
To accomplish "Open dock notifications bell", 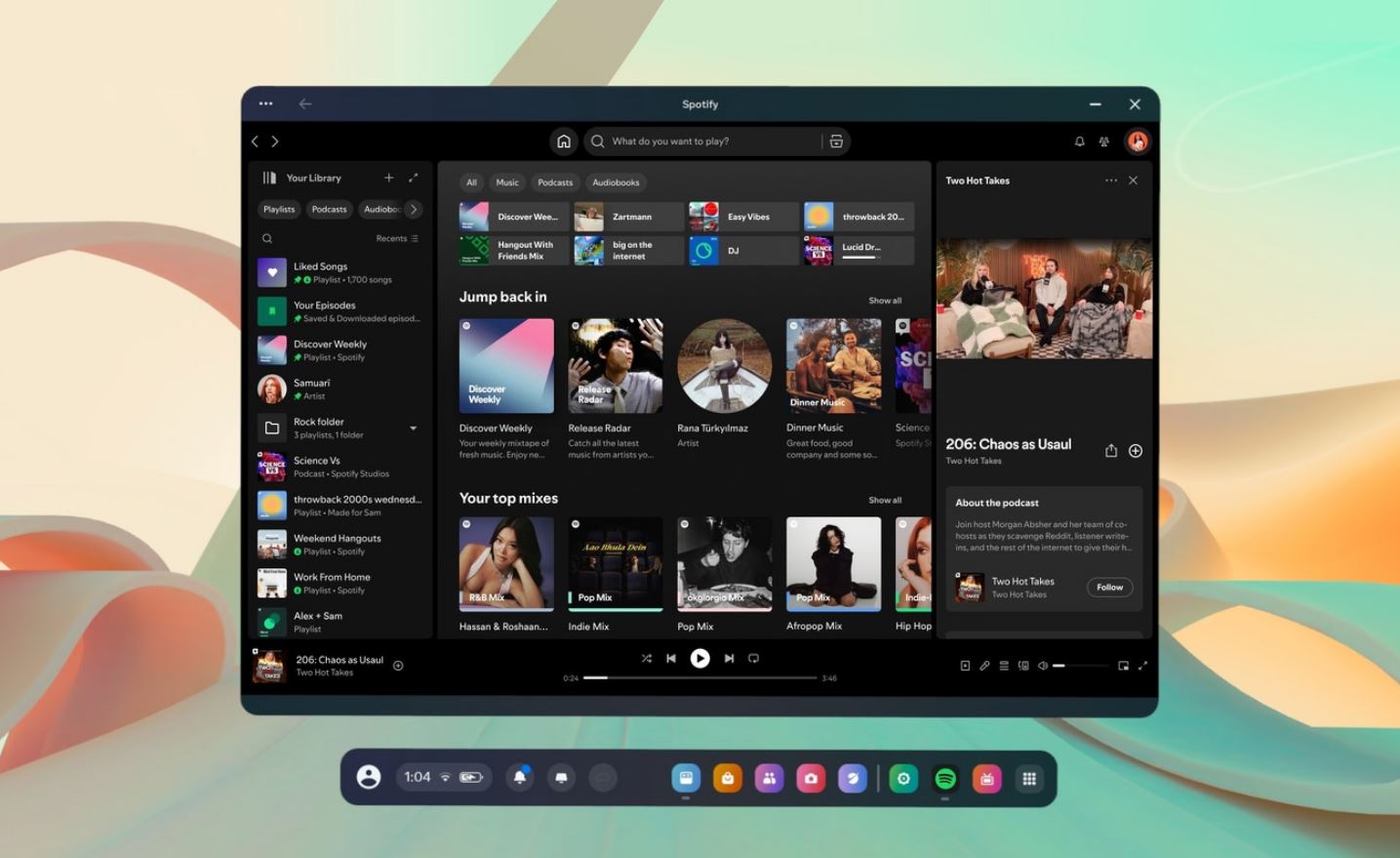I will 520,778.
